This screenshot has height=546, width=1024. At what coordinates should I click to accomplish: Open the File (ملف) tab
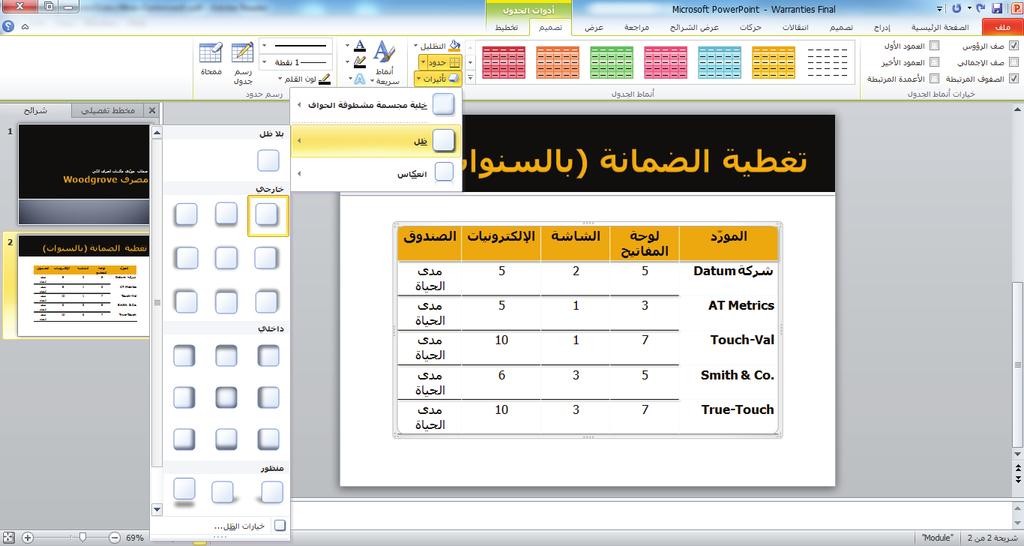[1002, 27]
